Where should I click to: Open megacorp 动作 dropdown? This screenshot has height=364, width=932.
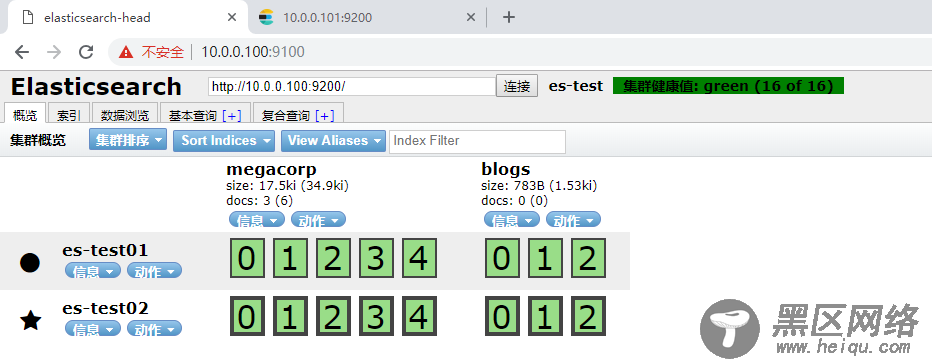pos(318,220)
